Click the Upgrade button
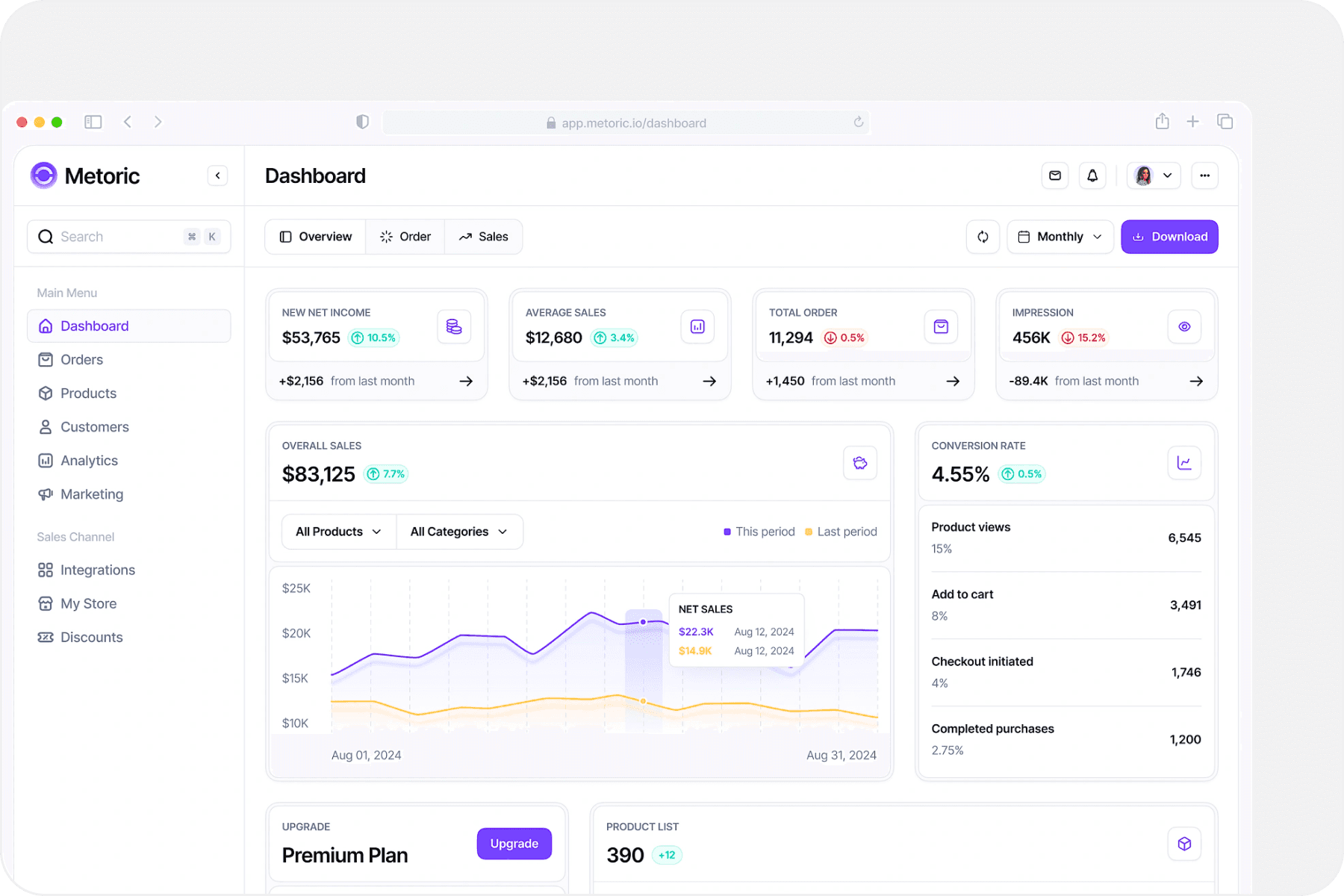Screen dimensions: 1344x896 point(514,844)
